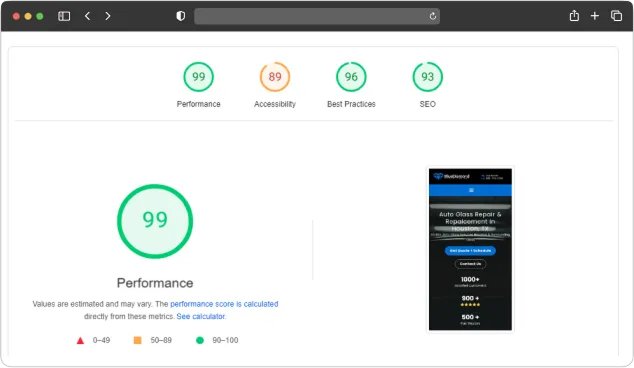Minimize the window with yellow button

pyautogui.click(x=28, y=16)
